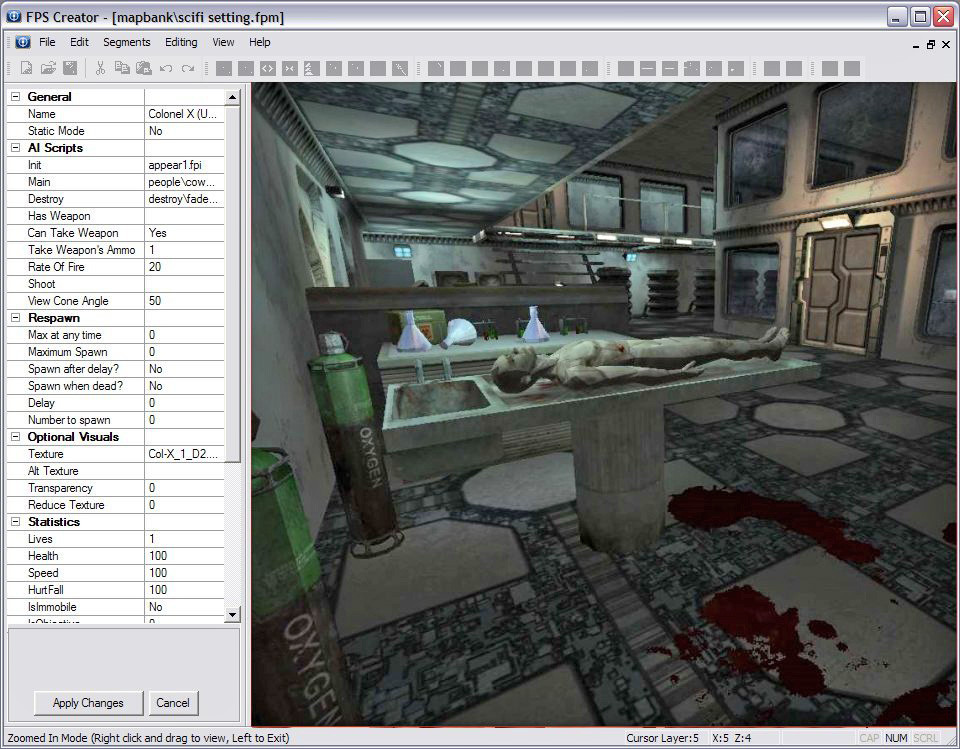The height and width of the screenshot is (749, 960).
Task: Click the Cut scissors icon
Action: [x=100, y=68]
